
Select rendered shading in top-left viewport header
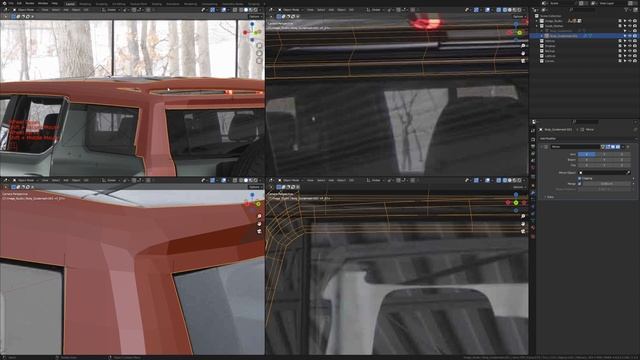[x=256, y=10]
